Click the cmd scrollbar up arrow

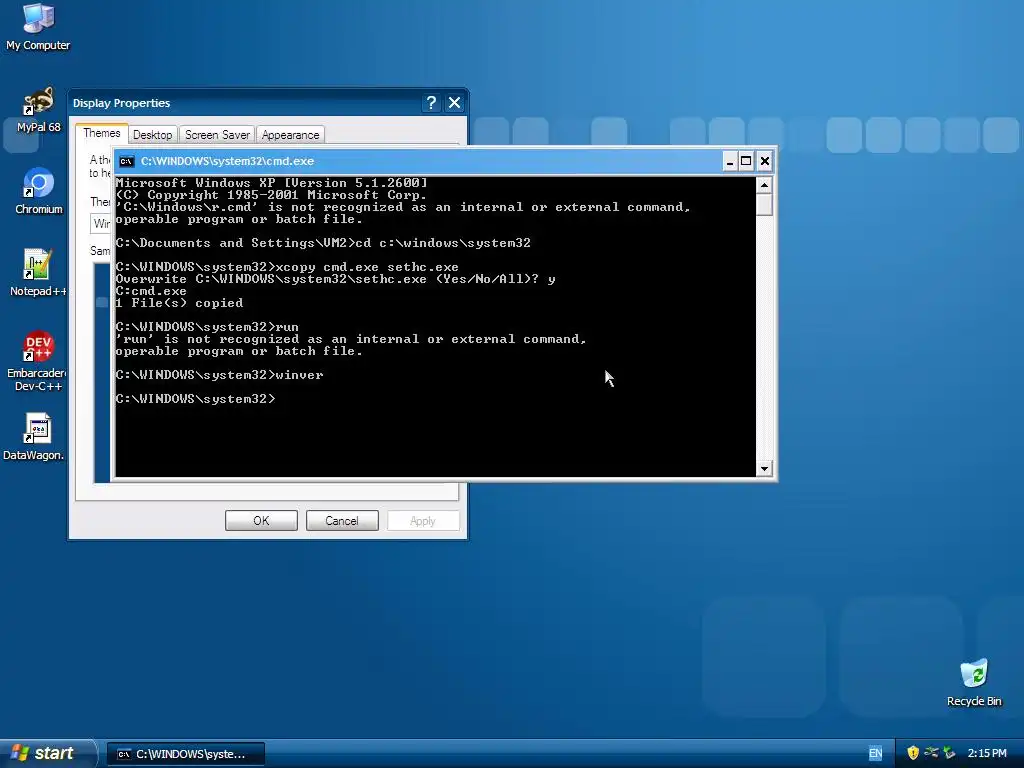[x=764, y=185]
